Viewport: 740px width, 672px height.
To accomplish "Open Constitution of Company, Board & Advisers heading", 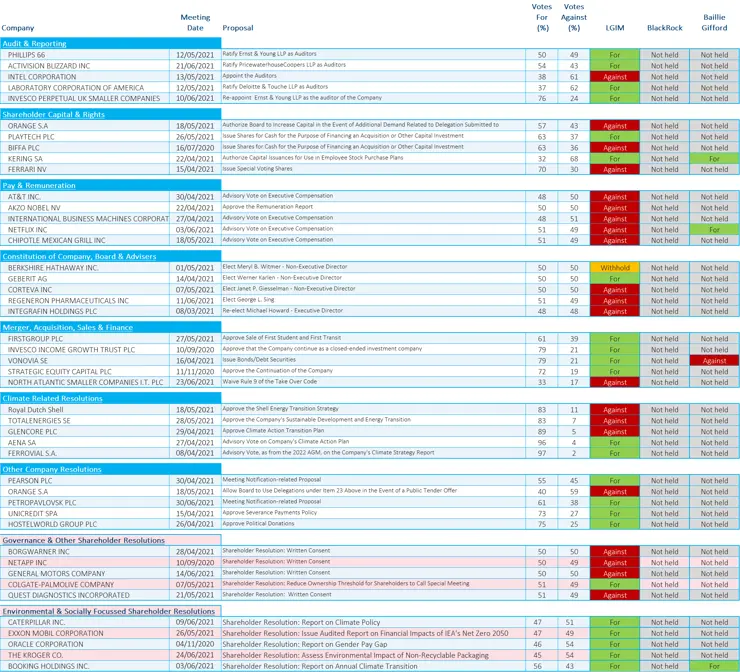I will click(x=79, y=256).
